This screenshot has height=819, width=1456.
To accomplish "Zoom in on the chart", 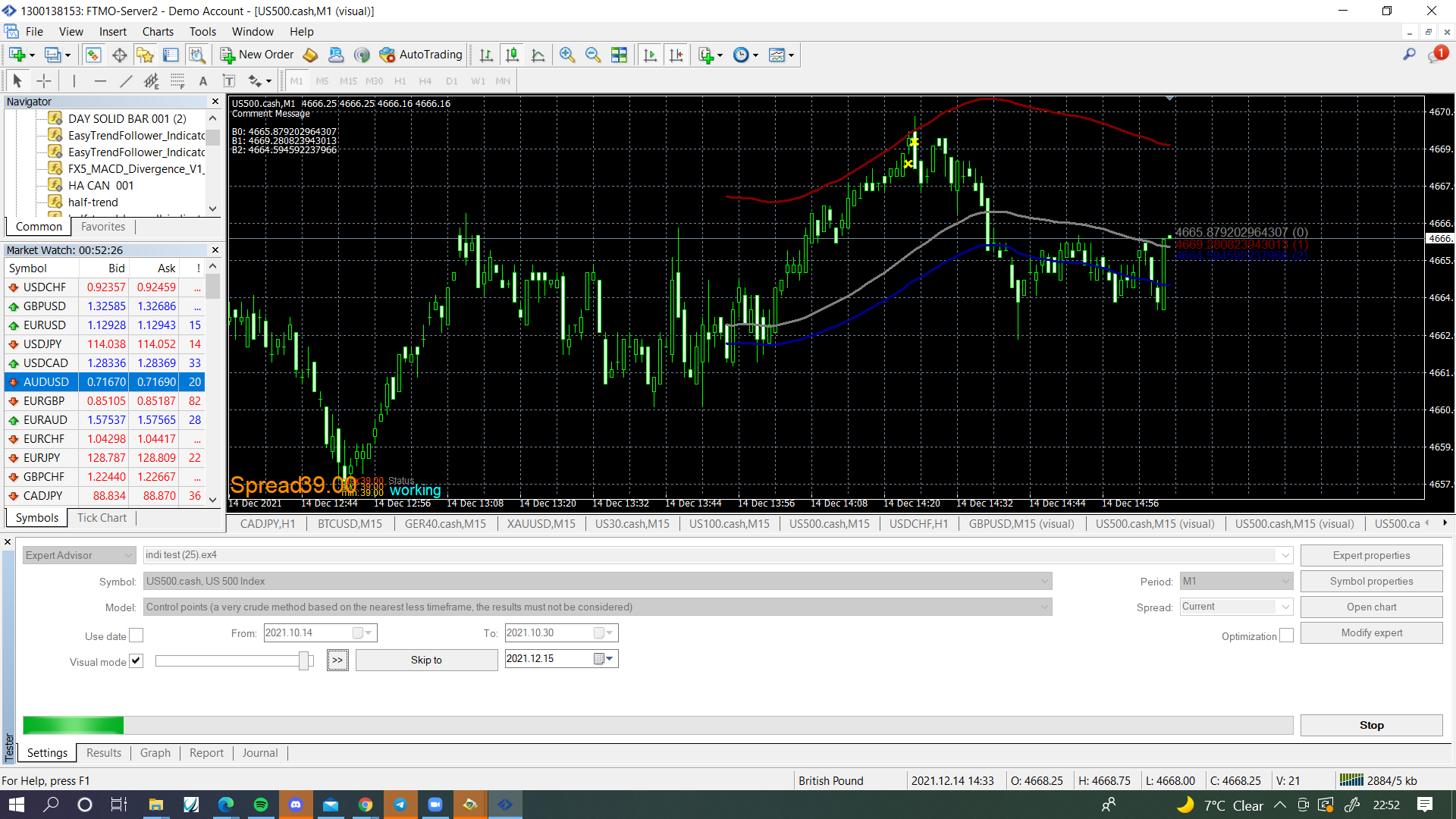I will click(566, 55).
